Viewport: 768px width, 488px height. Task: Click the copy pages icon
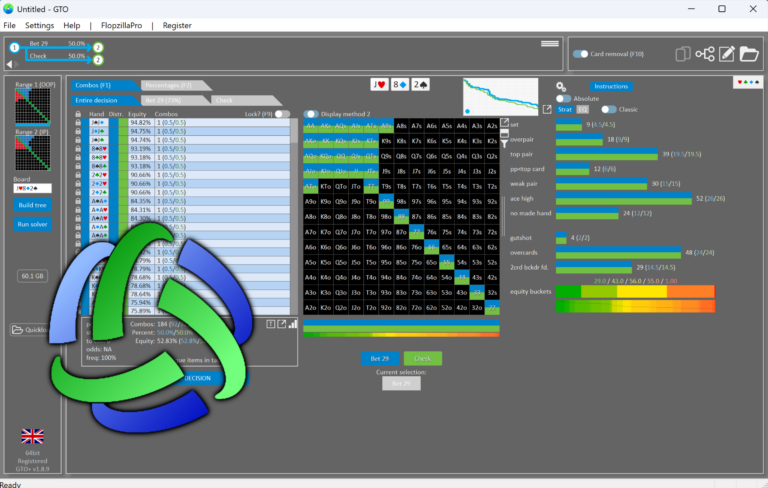(683, 54)
